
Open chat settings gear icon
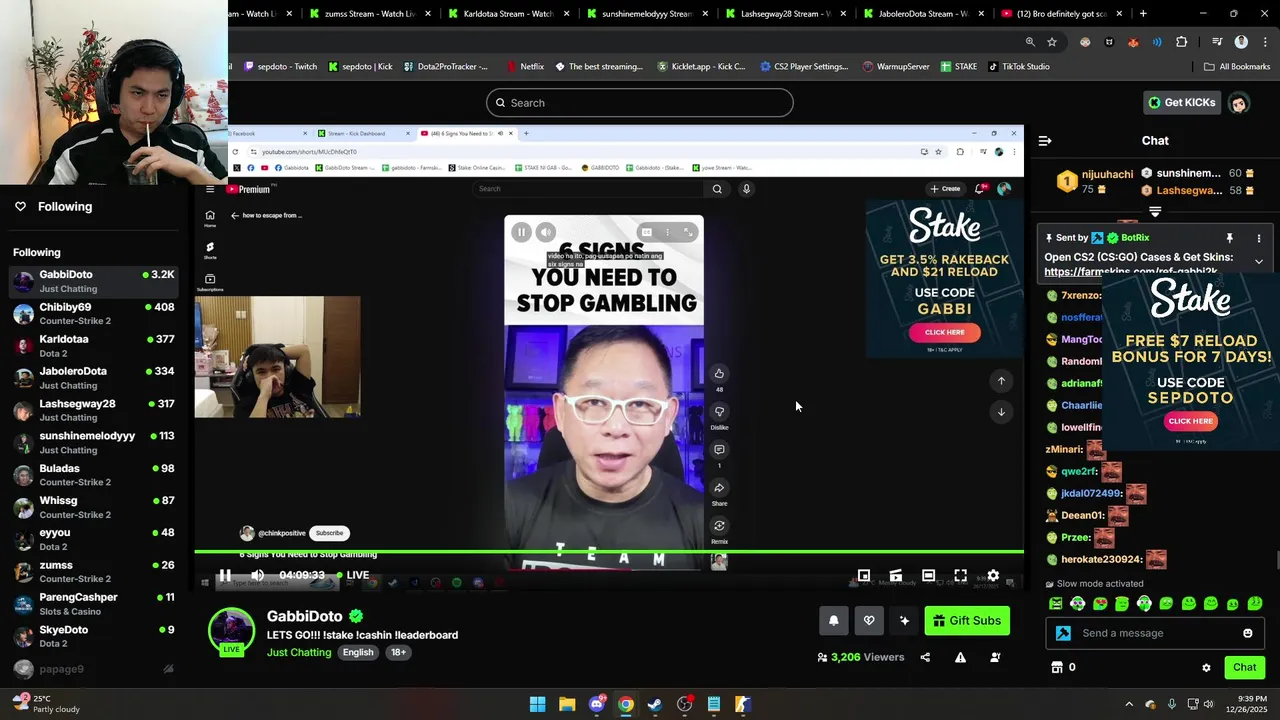(1206, 667)
